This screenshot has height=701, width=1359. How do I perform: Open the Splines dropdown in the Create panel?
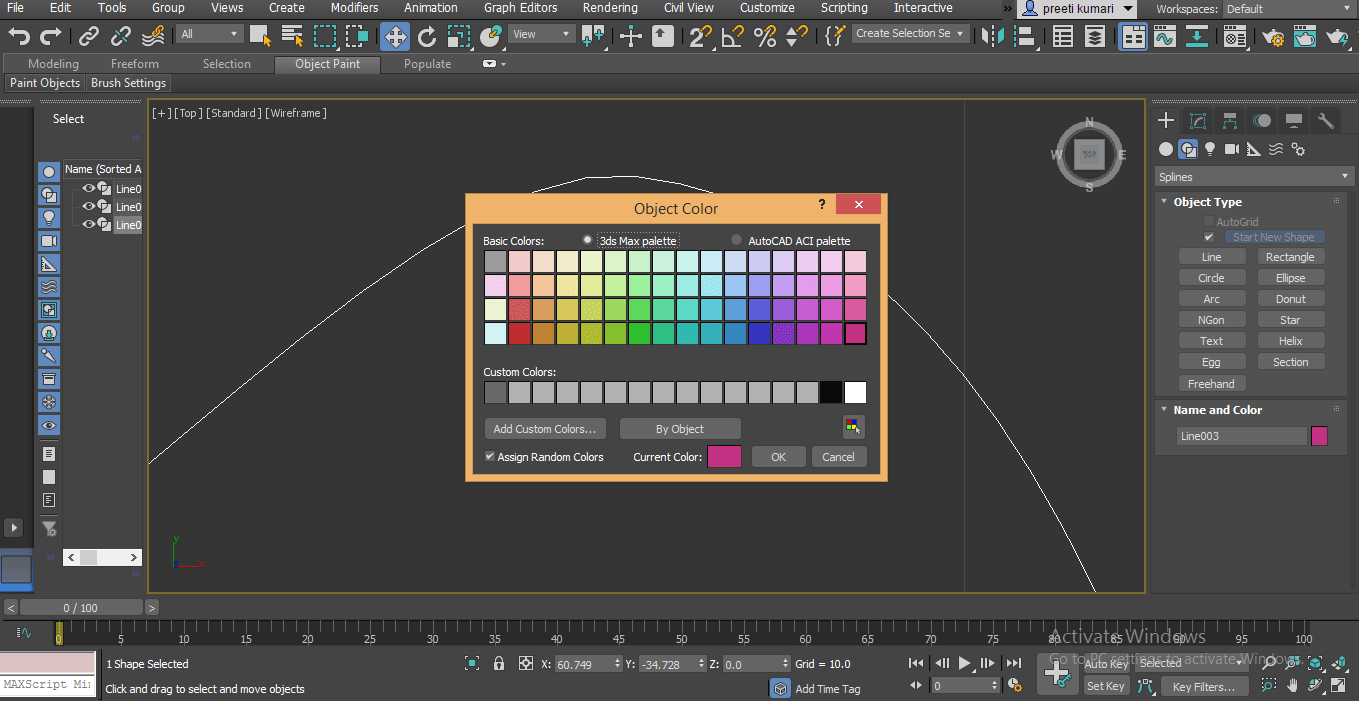click(1253, 176)
